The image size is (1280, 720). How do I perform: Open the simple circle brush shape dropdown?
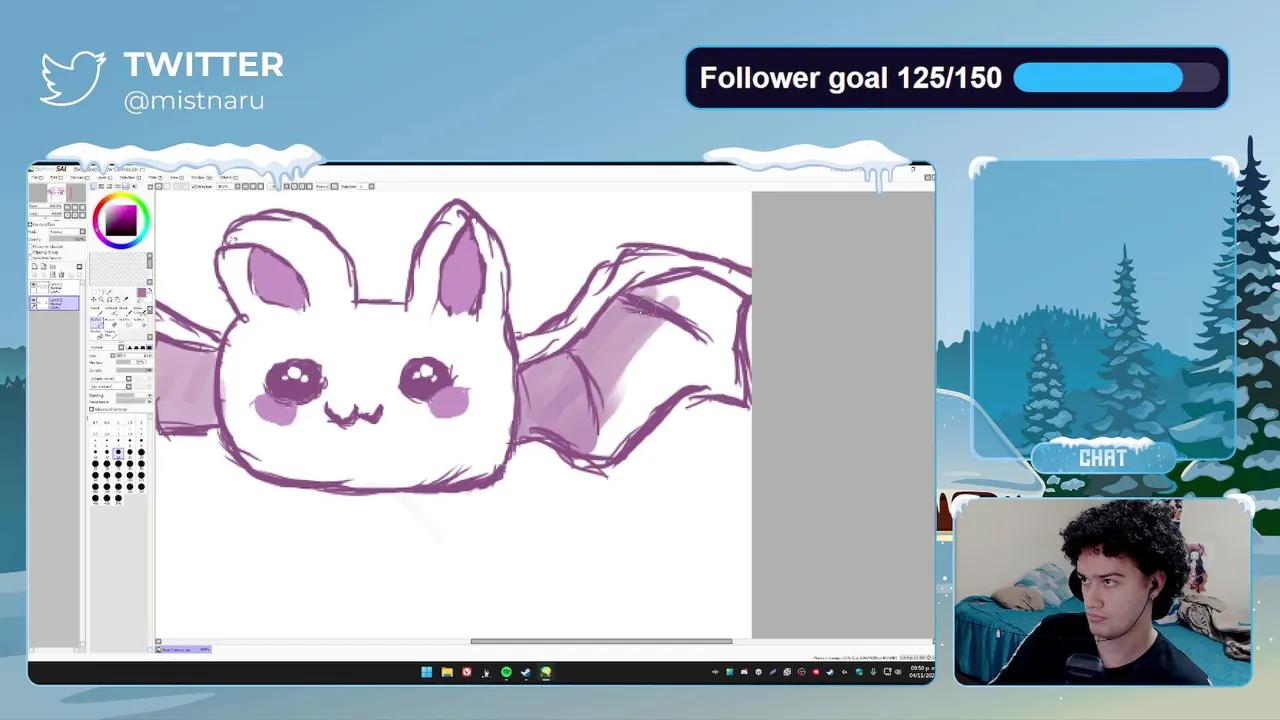110,379
